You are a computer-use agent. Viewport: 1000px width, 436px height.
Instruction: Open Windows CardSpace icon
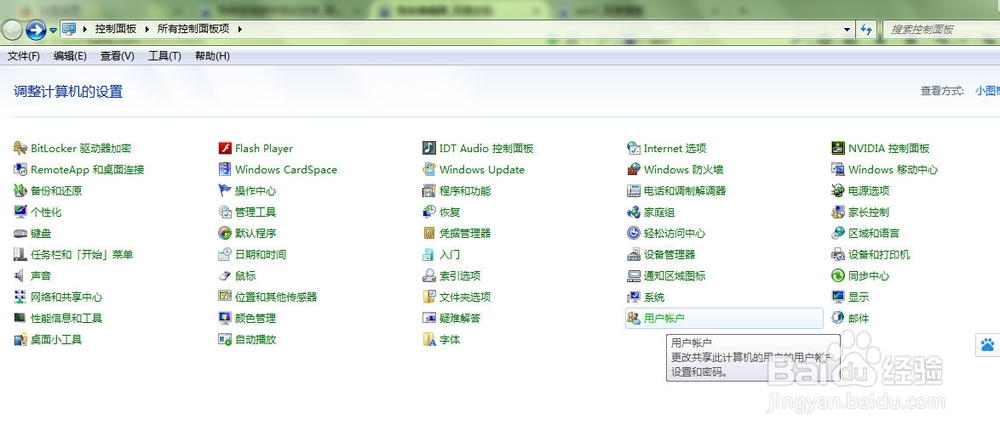224,170
